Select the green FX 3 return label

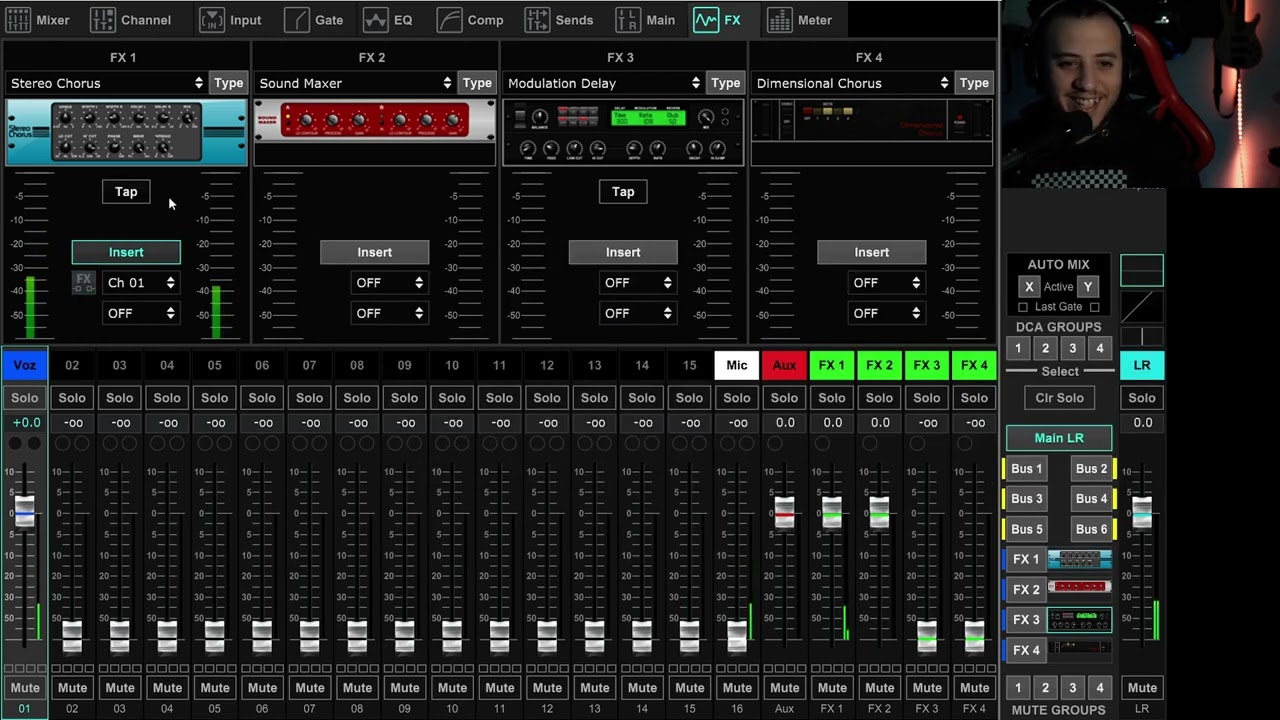tap(927, 365)
